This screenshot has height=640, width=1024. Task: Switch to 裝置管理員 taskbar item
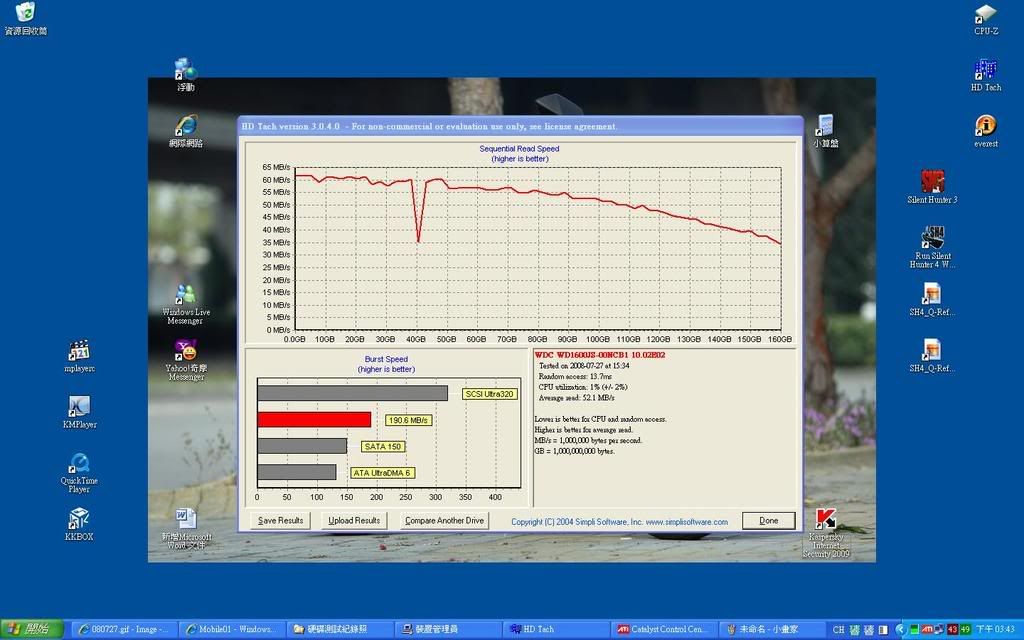point(447,630)
